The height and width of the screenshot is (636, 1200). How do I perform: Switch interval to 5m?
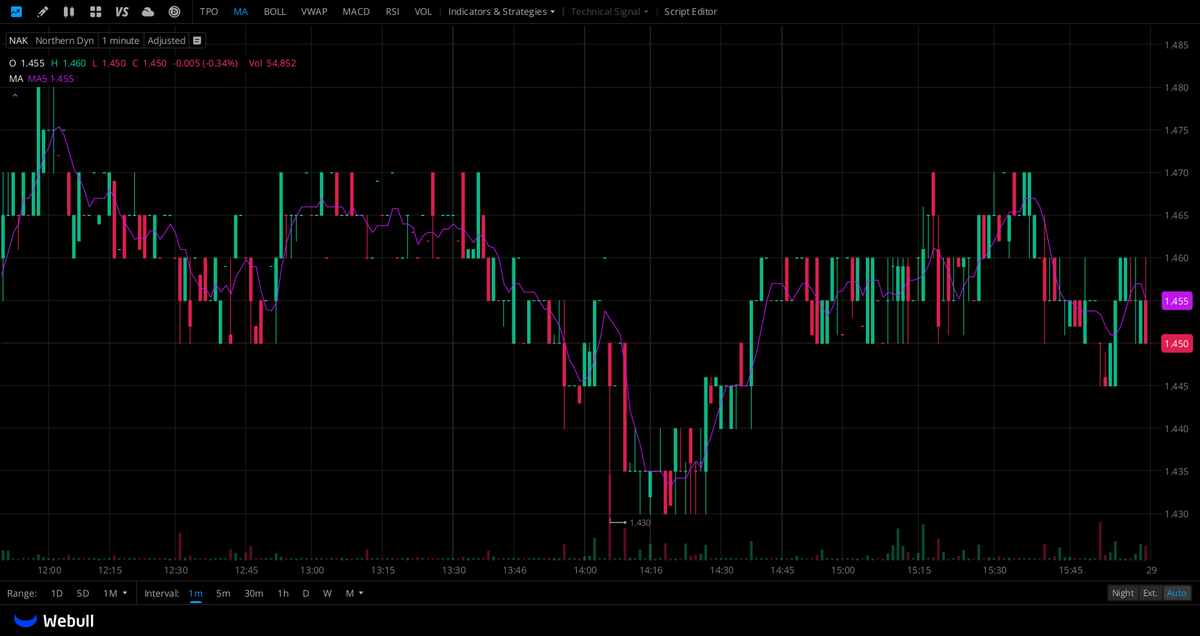[223, 593]
